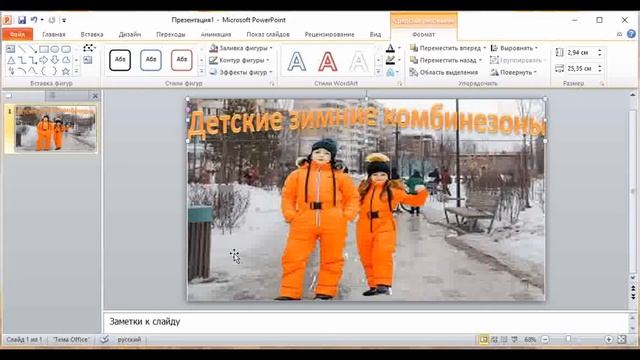Image resolution: width=640 pixels, height=360 pixels.
Task: Switch to the Вставка tab
Action: point(92,34)
